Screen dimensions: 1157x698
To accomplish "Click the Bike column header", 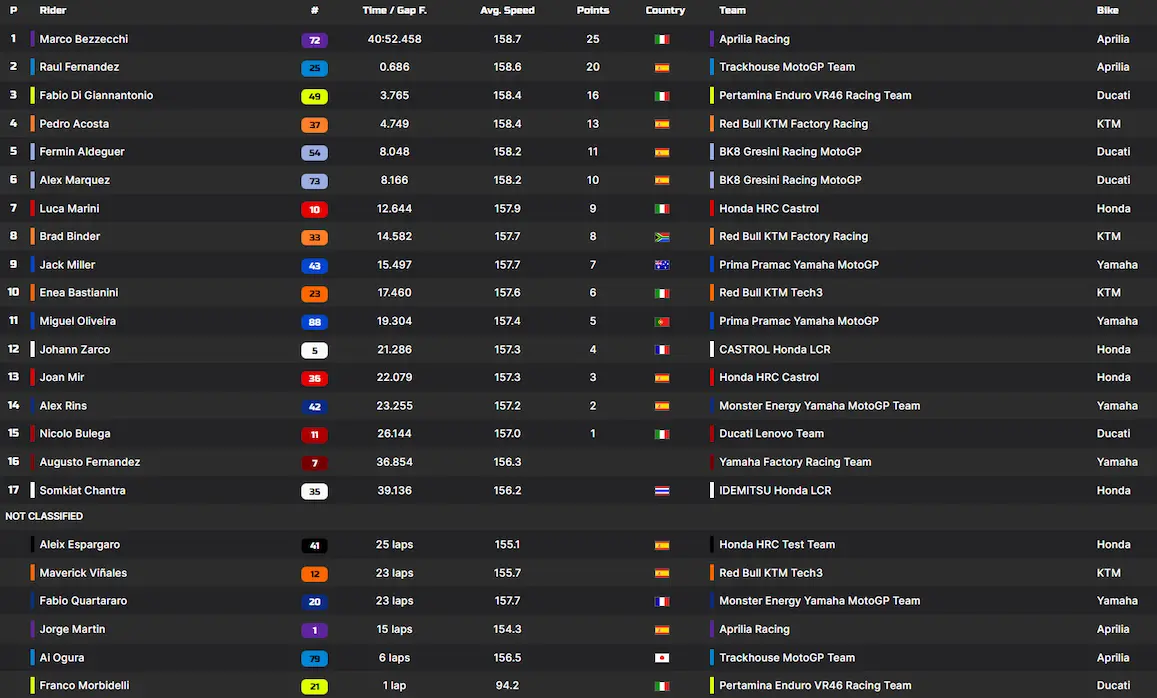I will pos(1108,11).
